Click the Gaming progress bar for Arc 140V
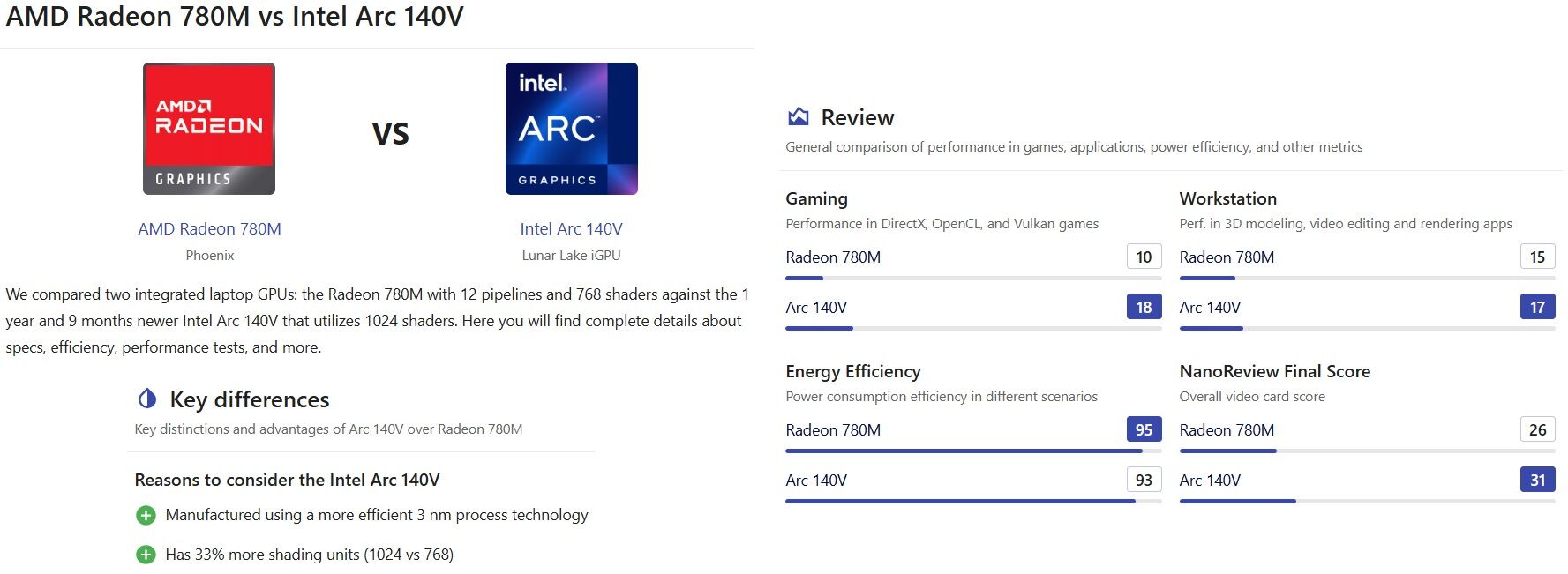 (x=973, y=328)
